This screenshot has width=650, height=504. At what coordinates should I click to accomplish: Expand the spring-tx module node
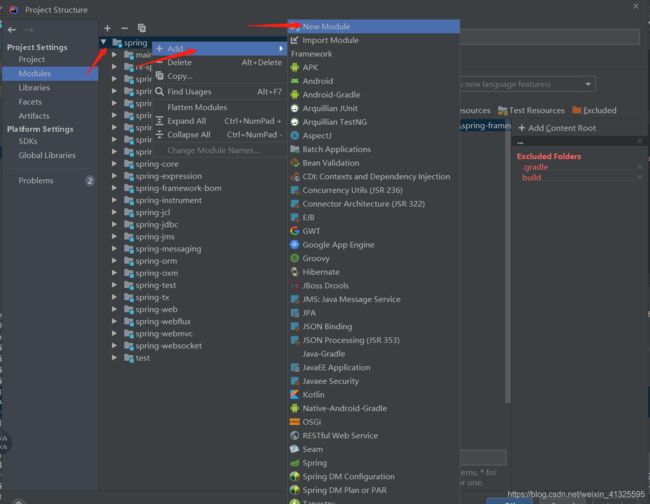pos(114,297)
